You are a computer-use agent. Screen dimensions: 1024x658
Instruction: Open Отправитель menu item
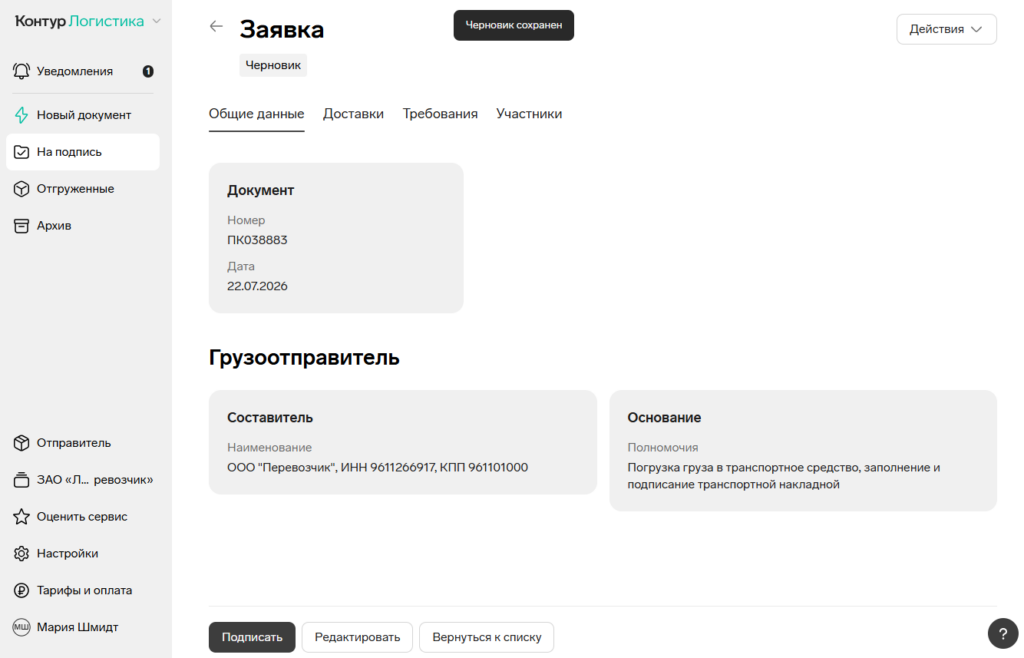pos(83,443)
